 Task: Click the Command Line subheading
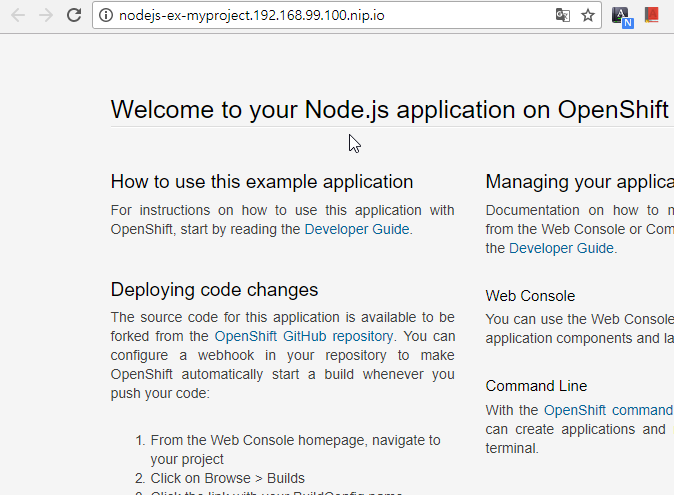(536, 386)
